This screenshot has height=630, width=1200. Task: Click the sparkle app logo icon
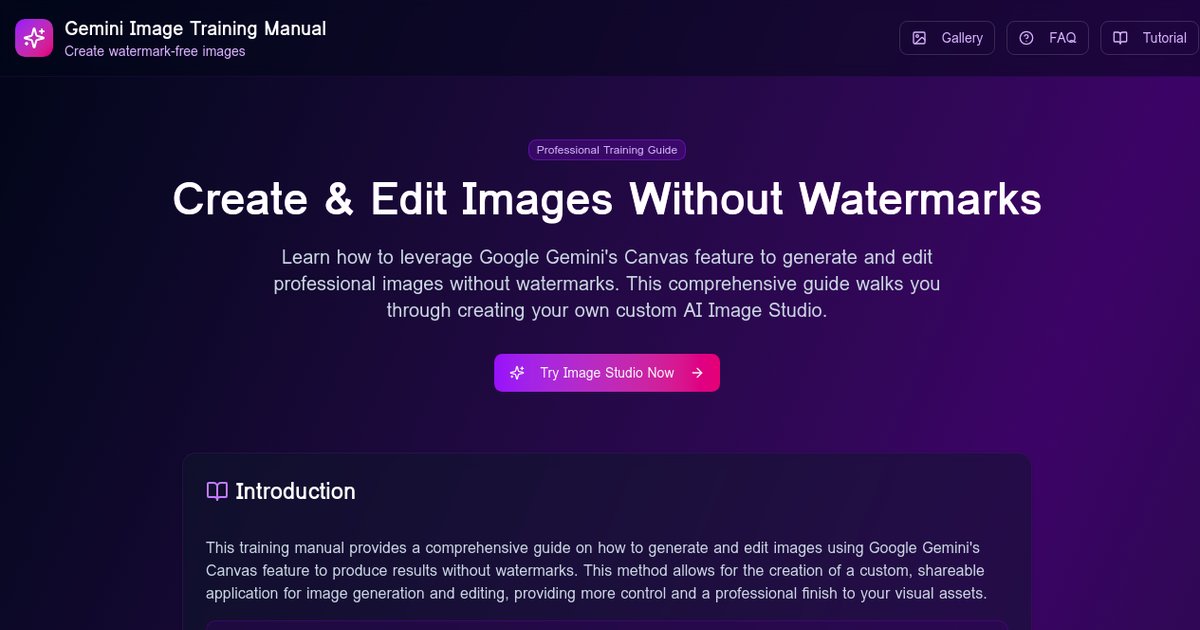(34, 38)
